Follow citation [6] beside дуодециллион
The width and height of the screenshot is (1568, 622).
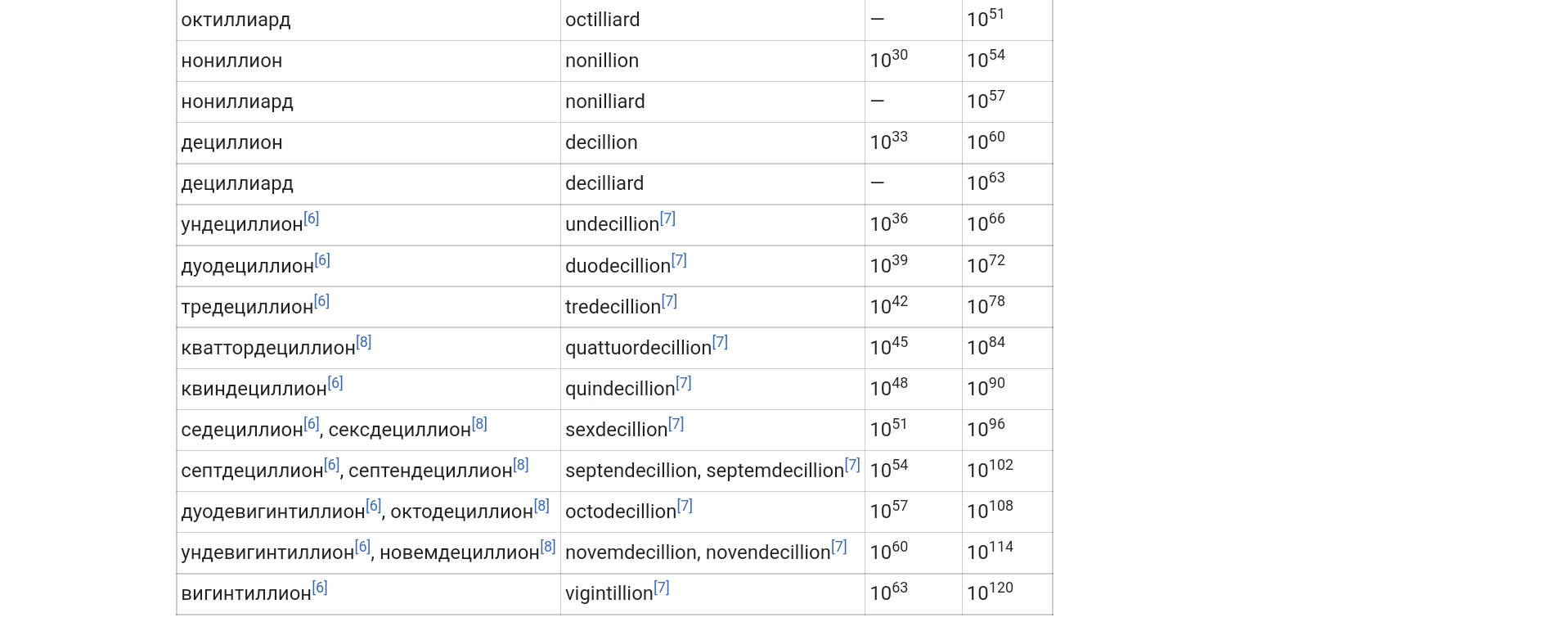coord(322,260)
